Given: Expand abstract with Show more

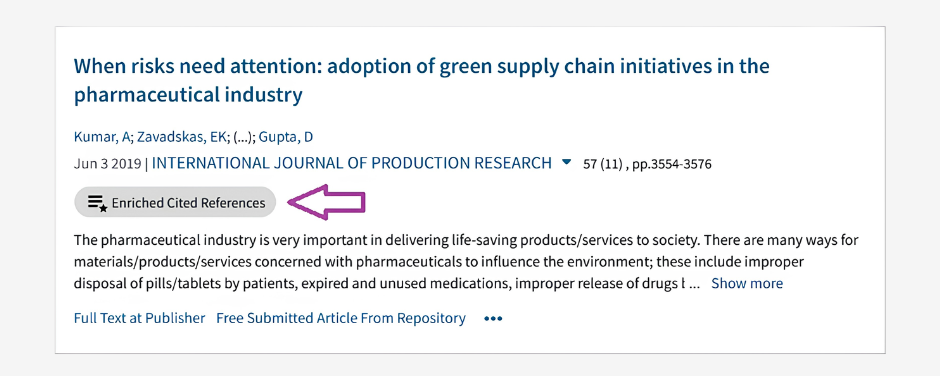Looking at the screenshot, I should pyautogui.click(x=746, y=283).
